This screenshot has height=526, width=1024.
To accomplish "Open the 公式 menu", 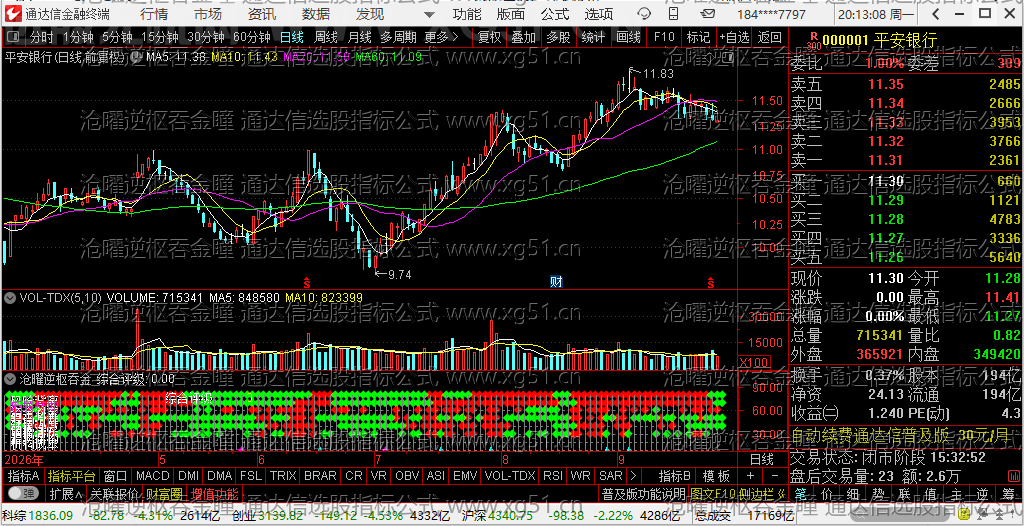I will [x=555, y=14].
